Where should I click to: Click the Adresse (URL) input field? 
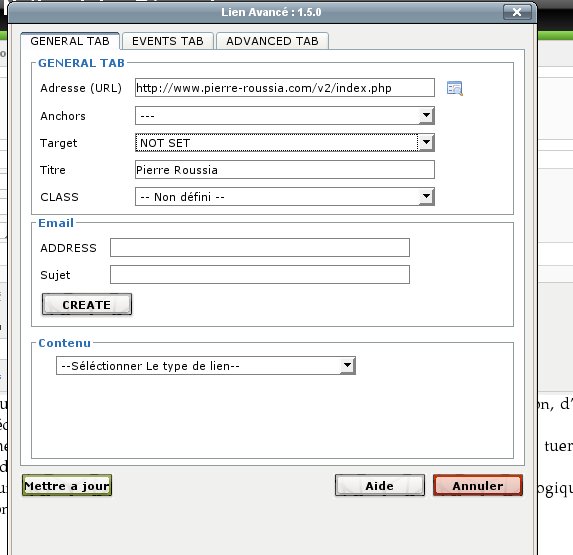point(285,88)
